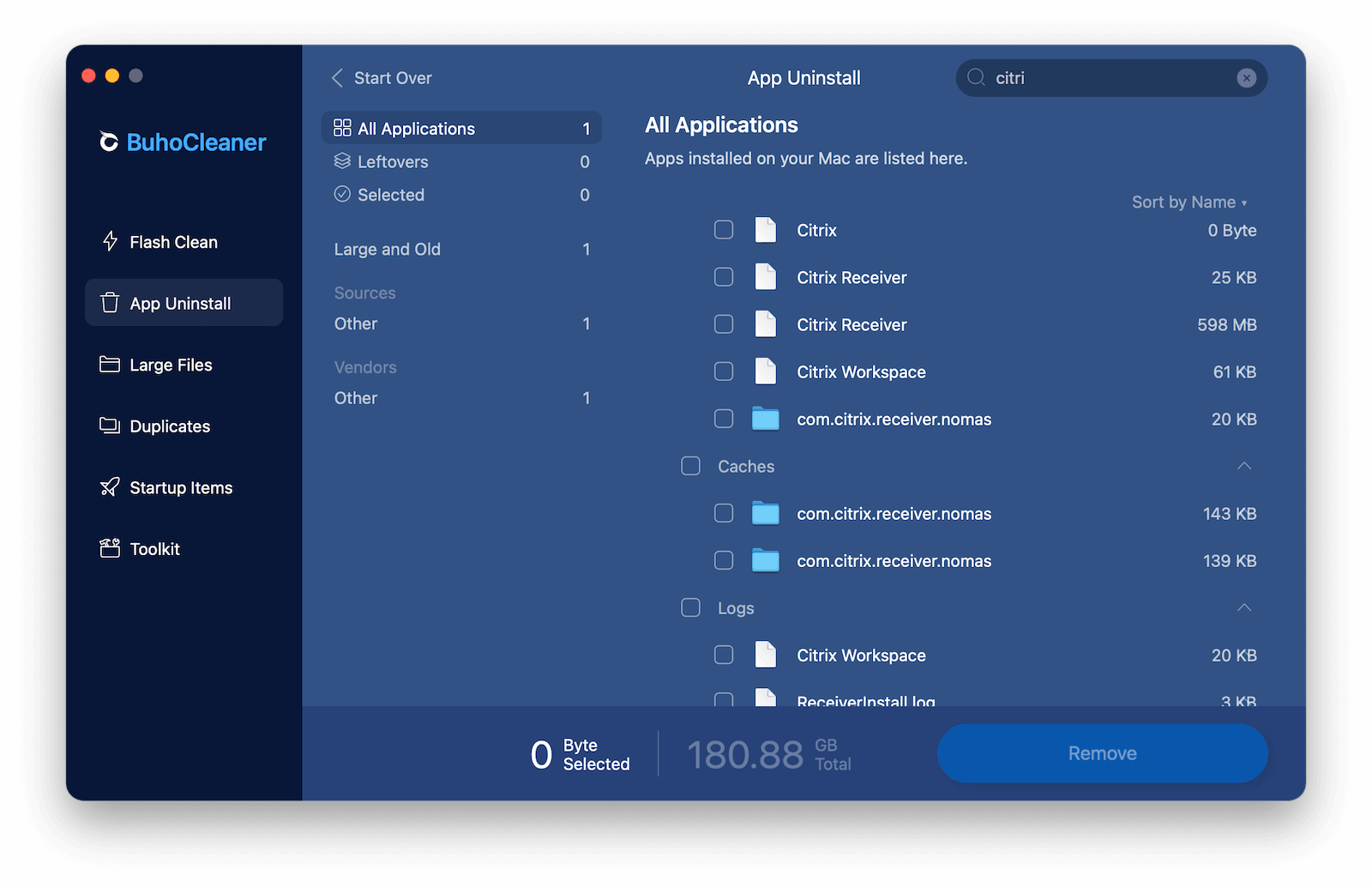The width and height of the screenshot is (1372, 888).
Task: Collapse the Logs section chevron
Action: pos(1243,607)
